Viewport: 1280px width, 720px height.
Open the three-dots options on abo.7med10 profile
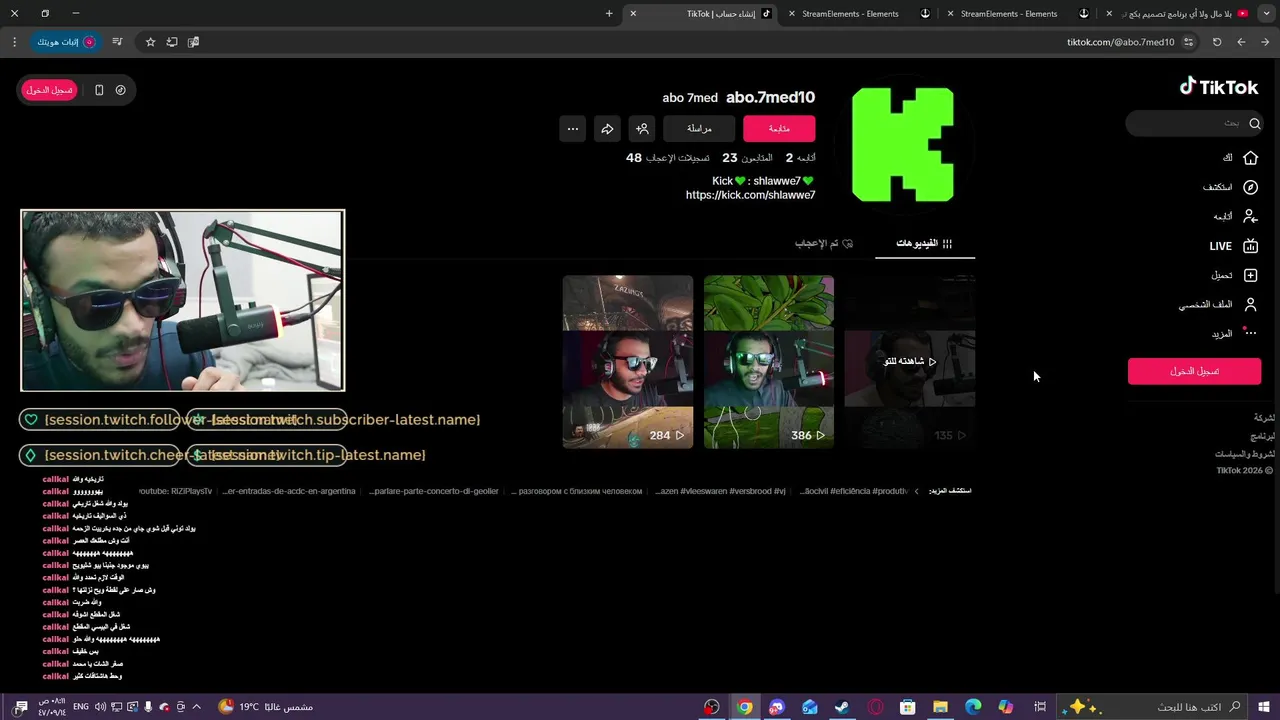tap(572, 129)
